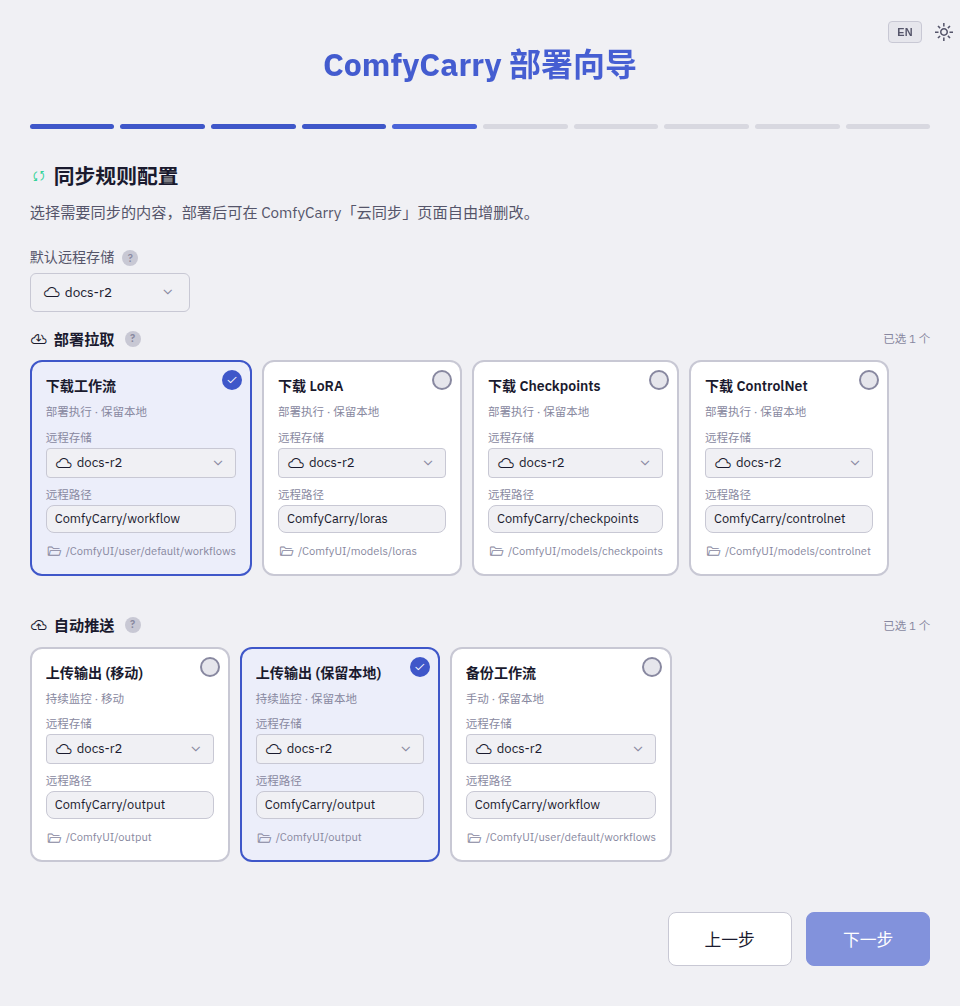This screenshot has width=960, height=1006.
Task: Open remote storage dropdown in 下载工作流
Action: [141, 463]
